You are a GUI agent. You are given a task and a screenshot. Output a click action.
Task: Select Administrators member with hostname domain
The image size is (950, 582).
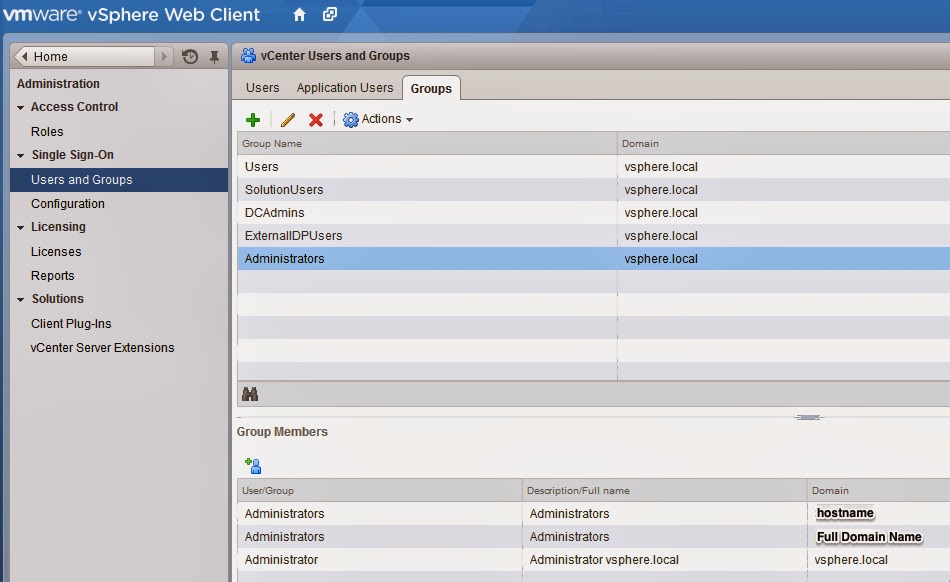coord(594,514)
